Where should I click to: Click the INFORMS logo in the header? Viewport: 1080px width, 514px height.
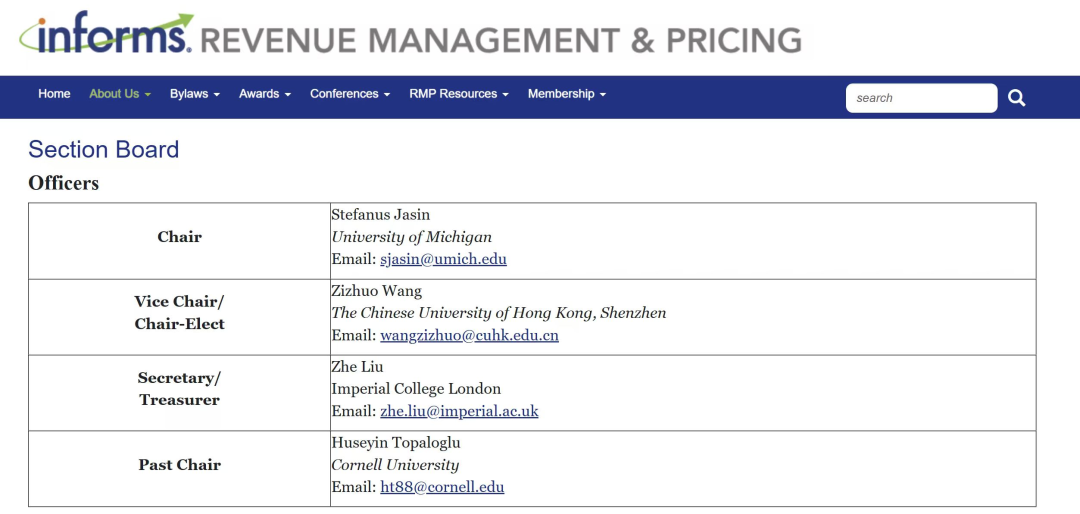(x=106, y=36)
